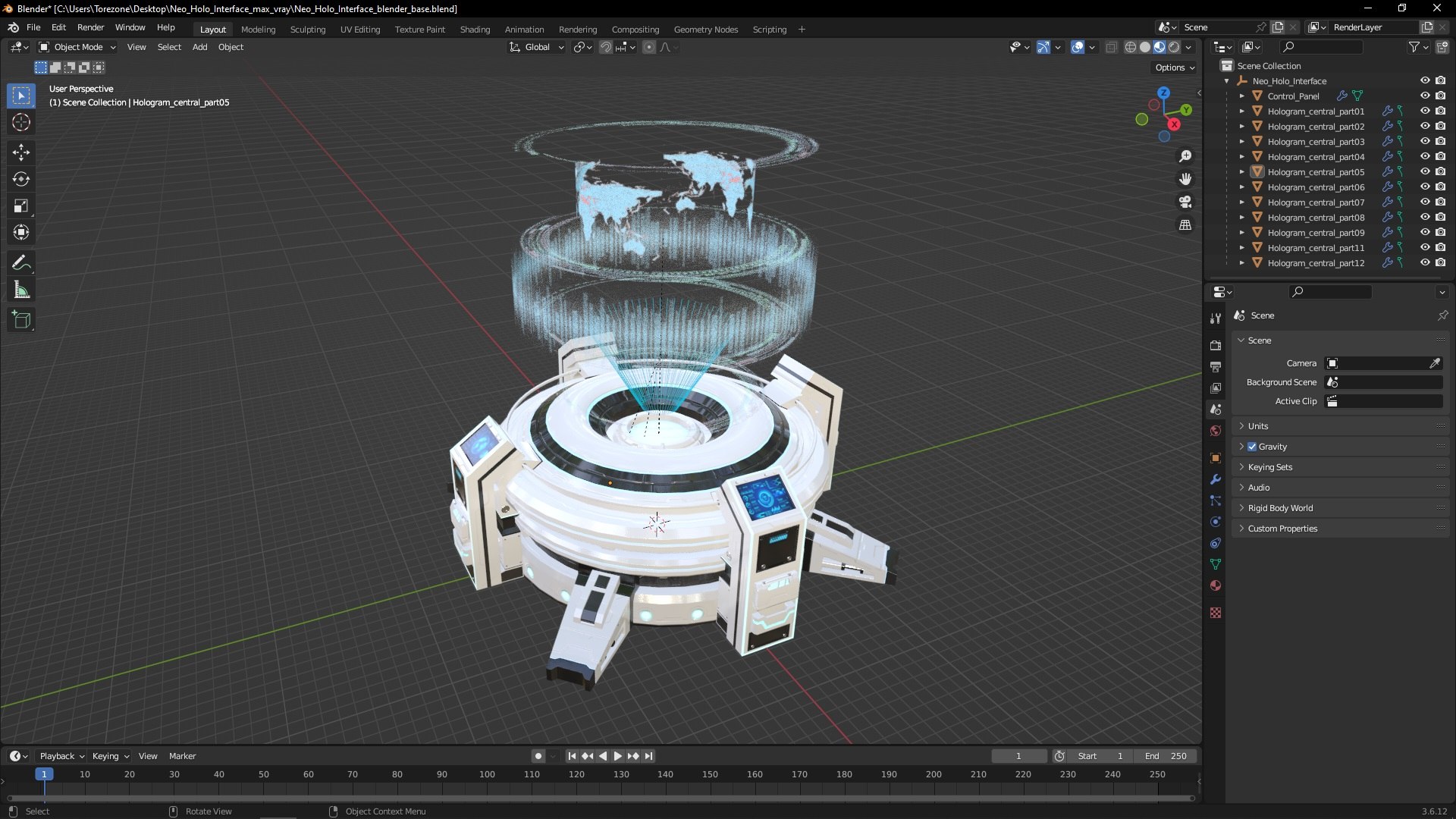Open the Playback popover in timeline
Image resolution: width=1456 pixels, height=819 pixels.
click(x=61, y=756)
